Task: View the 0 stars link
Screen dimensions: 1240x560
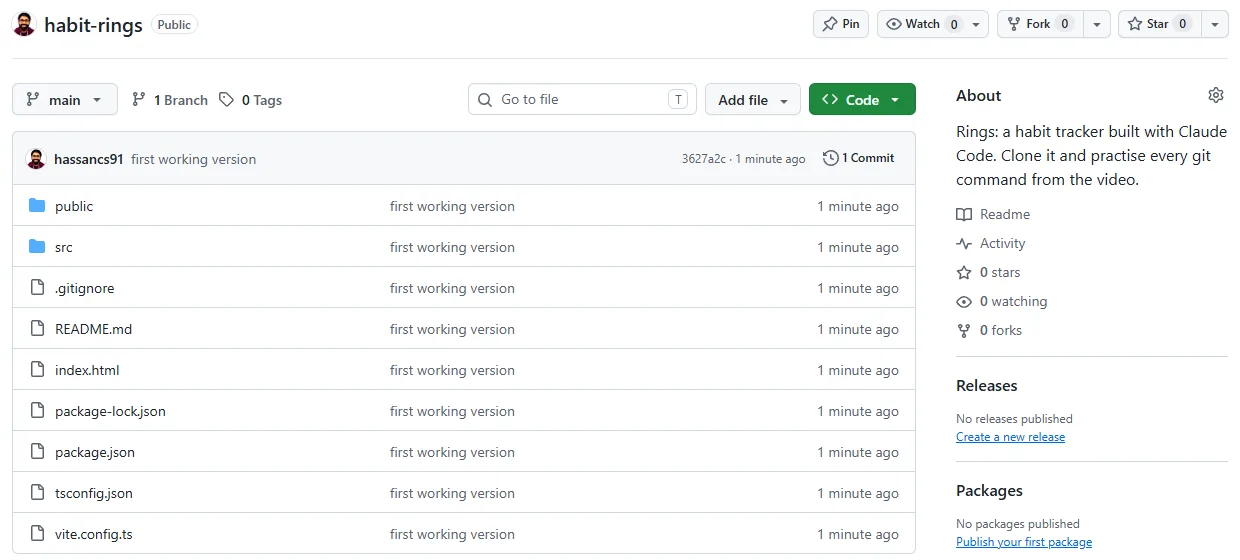Action: [x=988, y=272]
